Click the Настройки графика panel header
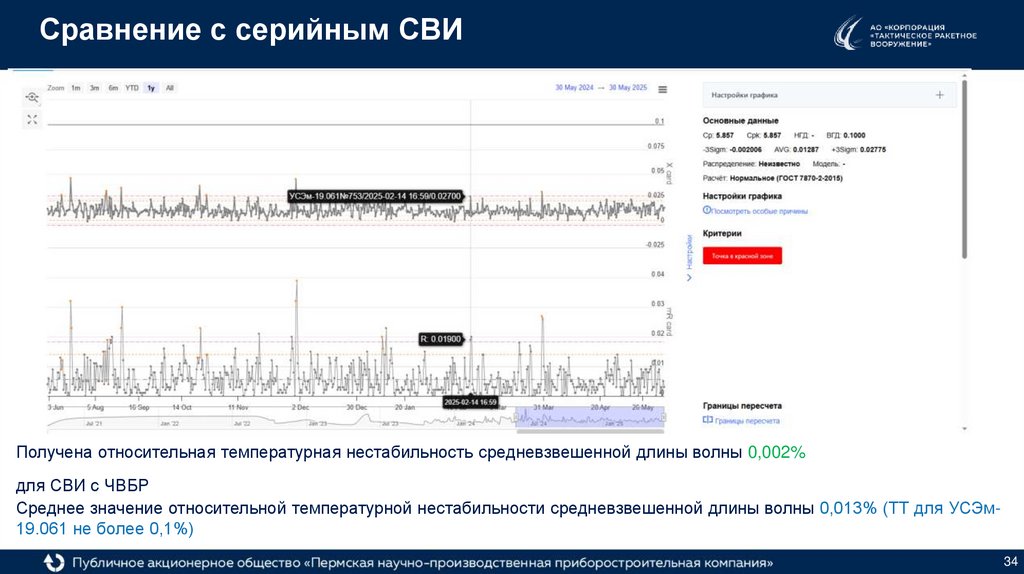Viewport: 1024px width, 574px height. (x=829, y=95)
